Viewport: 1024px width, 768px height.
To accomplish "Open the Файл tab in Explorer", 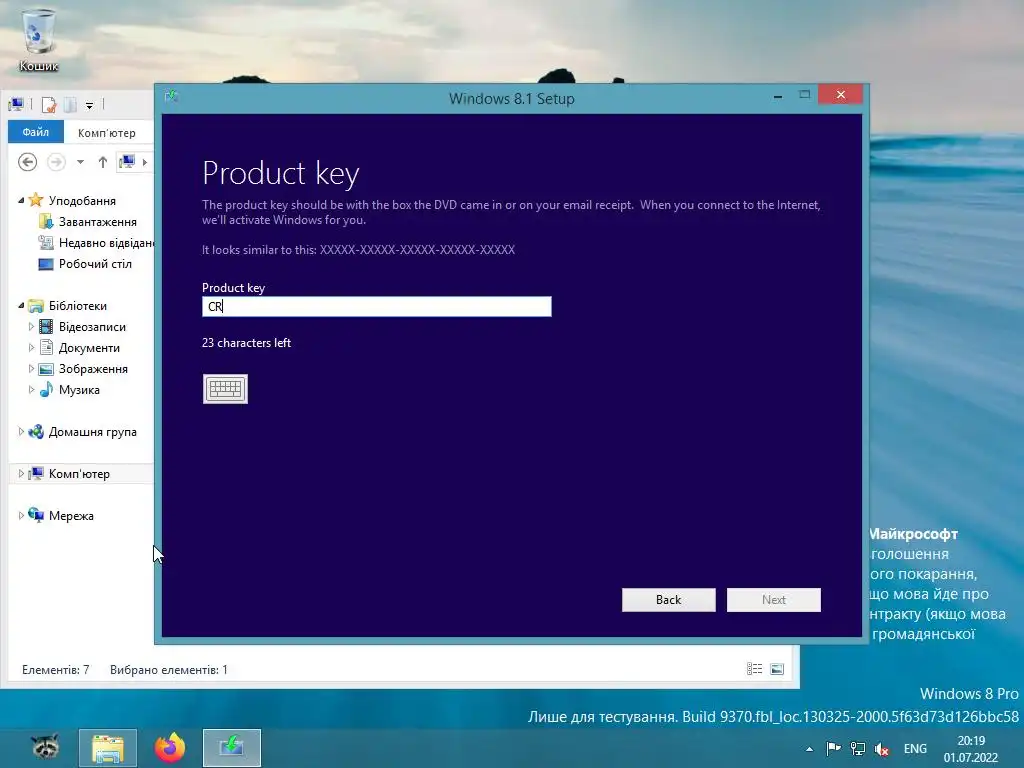I will pyautogui.click(x=35, y=132).
